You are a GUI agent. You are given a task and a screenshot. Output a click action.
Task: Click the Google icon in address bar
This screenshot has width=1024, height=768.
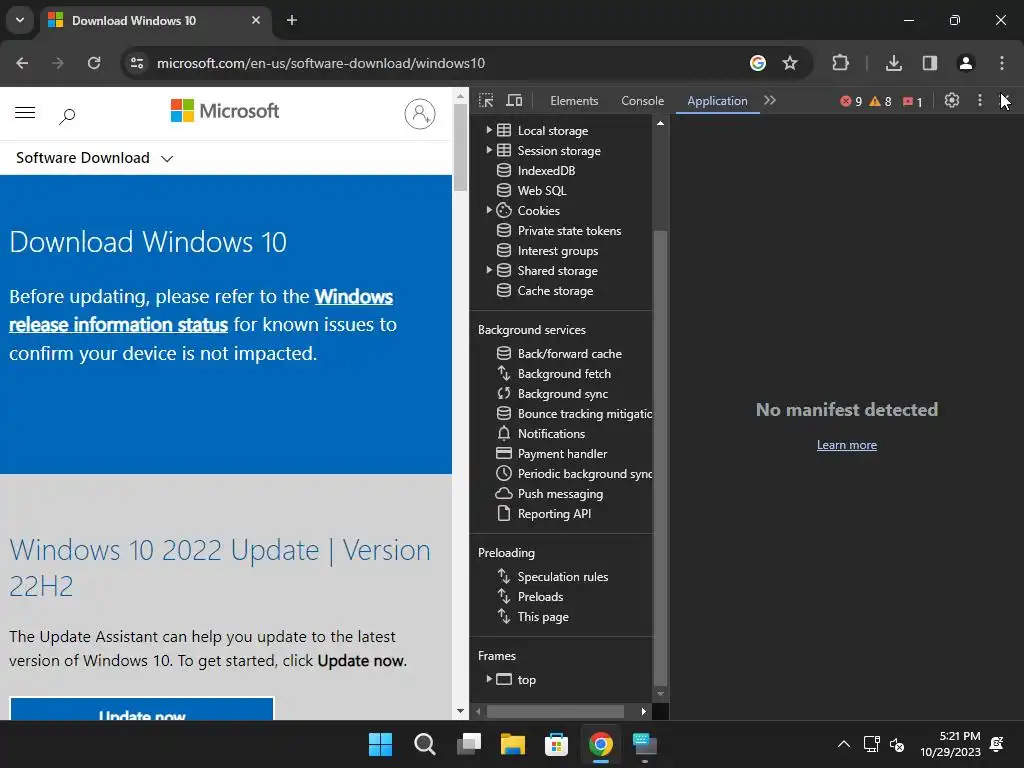[x=758, y=63]
